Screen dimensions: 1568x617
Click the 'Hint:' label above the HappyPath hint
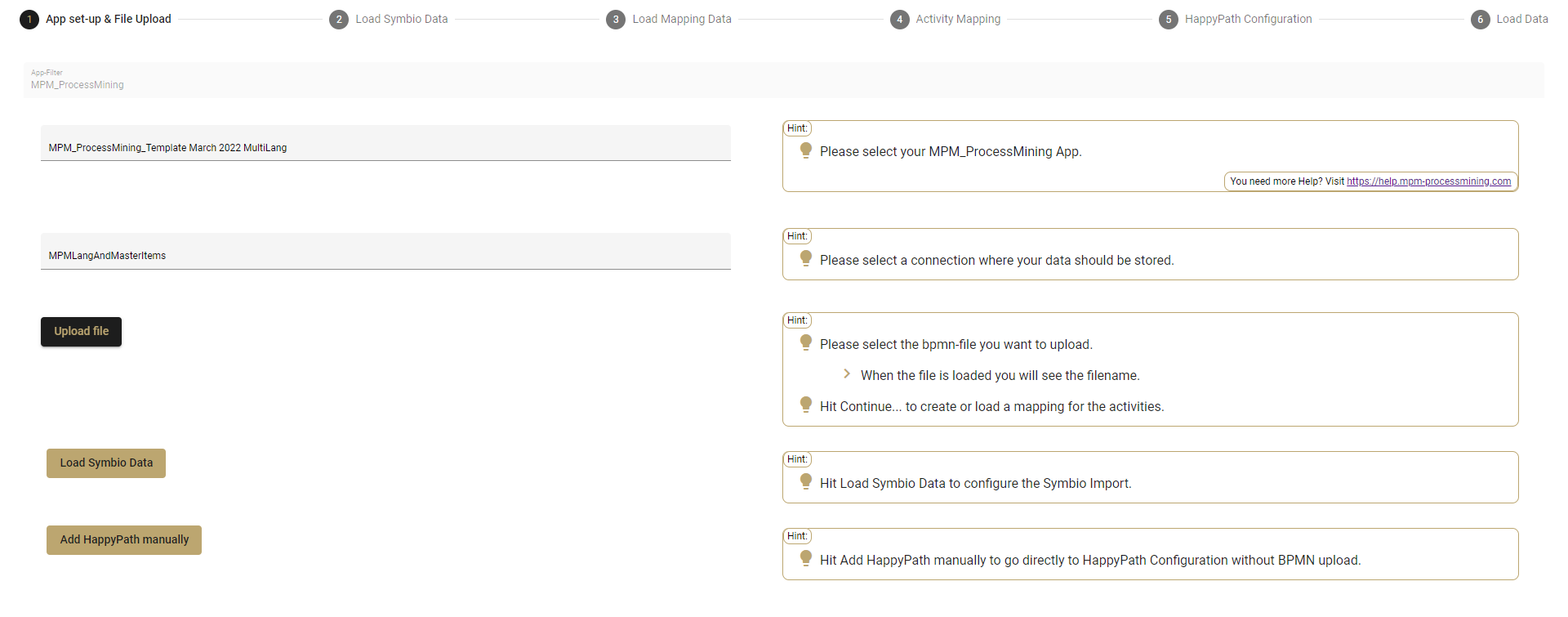click(x=797, y=536)
